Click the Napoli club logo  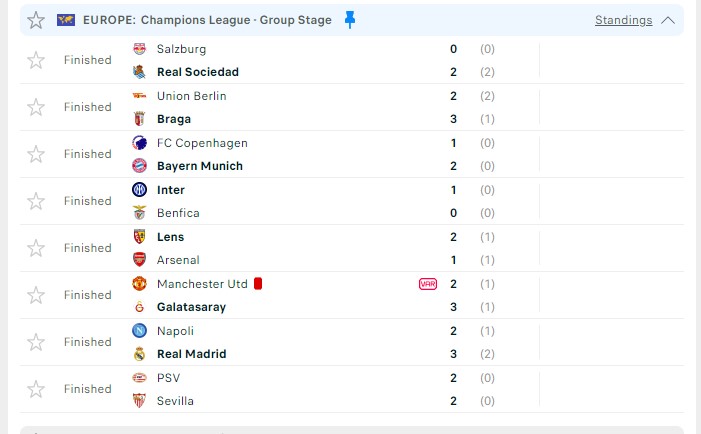tap(139, 331)
